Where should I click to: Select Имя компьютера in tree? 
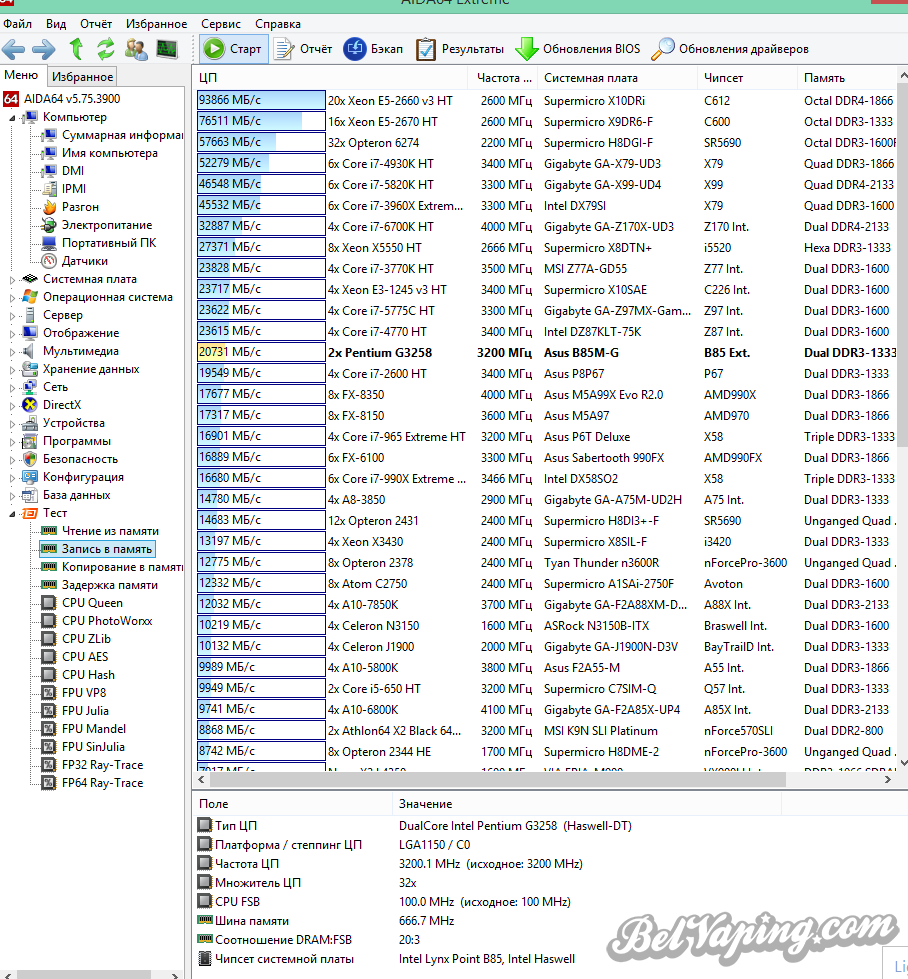(100, 153)
